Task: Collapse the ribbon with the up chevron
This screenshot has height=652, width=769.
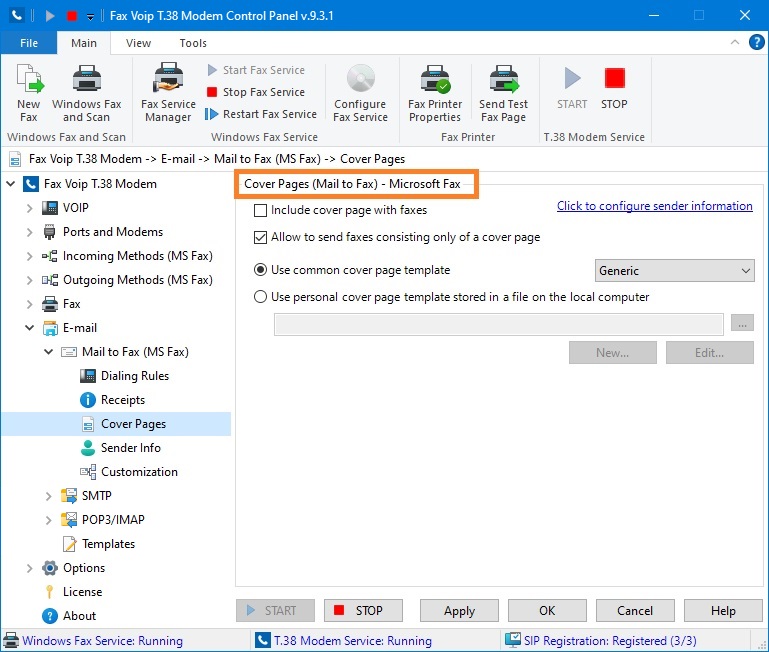Action: tap(735, 42)
